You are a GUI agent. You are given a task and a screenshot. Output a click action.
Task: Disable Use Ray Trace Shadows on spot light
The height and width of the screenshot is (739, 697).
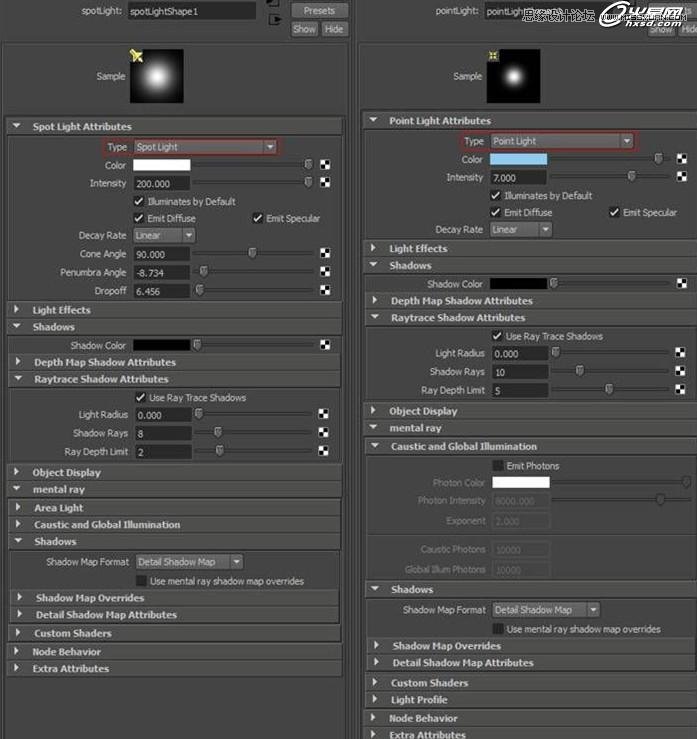coord(140,398)
